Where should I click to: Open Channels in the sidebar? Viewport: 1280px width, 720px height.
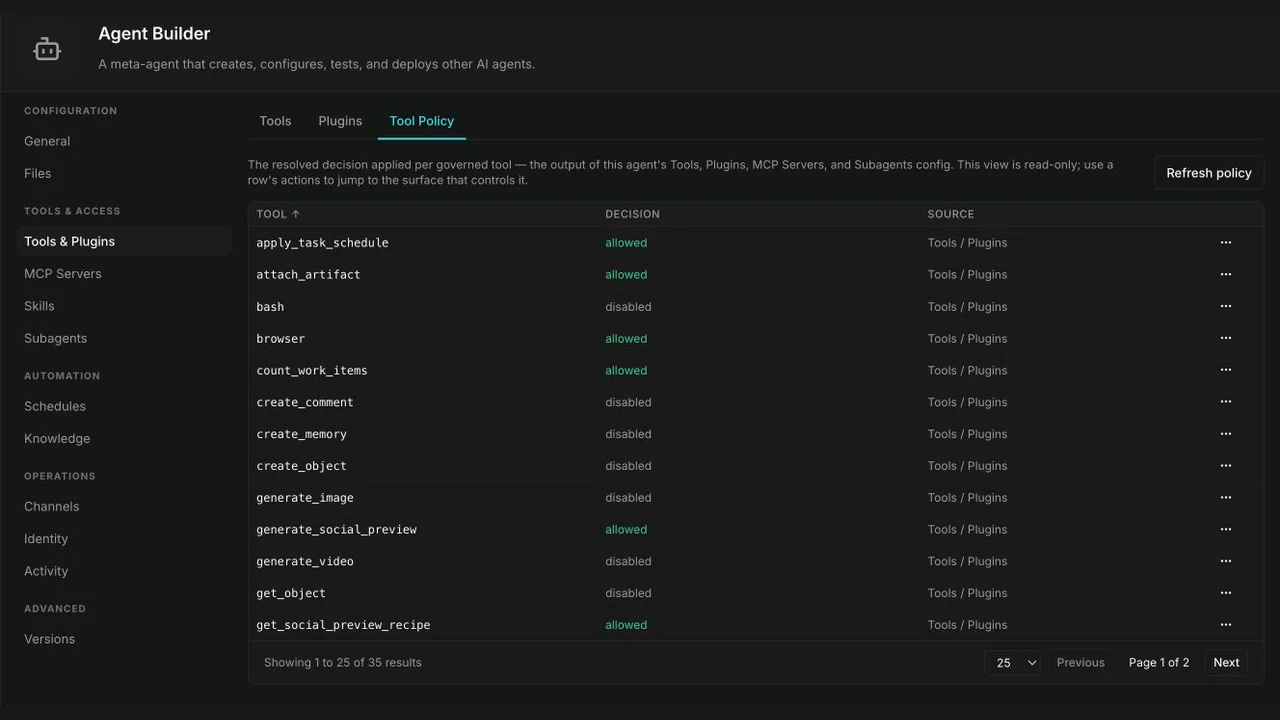51,506
